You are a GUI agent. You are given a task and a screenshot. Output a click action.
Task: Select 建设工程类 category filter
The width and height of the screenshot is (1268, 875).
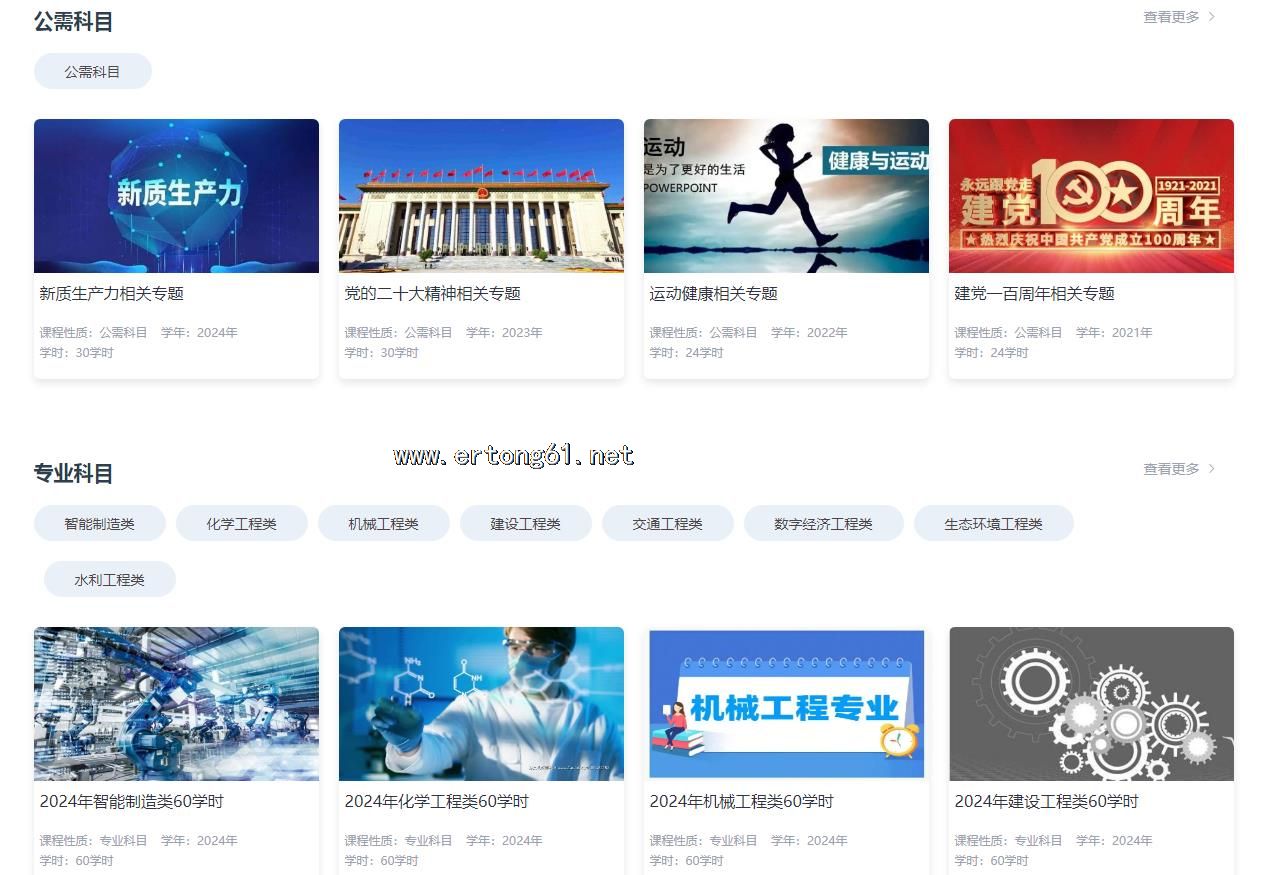pos(525,524)
